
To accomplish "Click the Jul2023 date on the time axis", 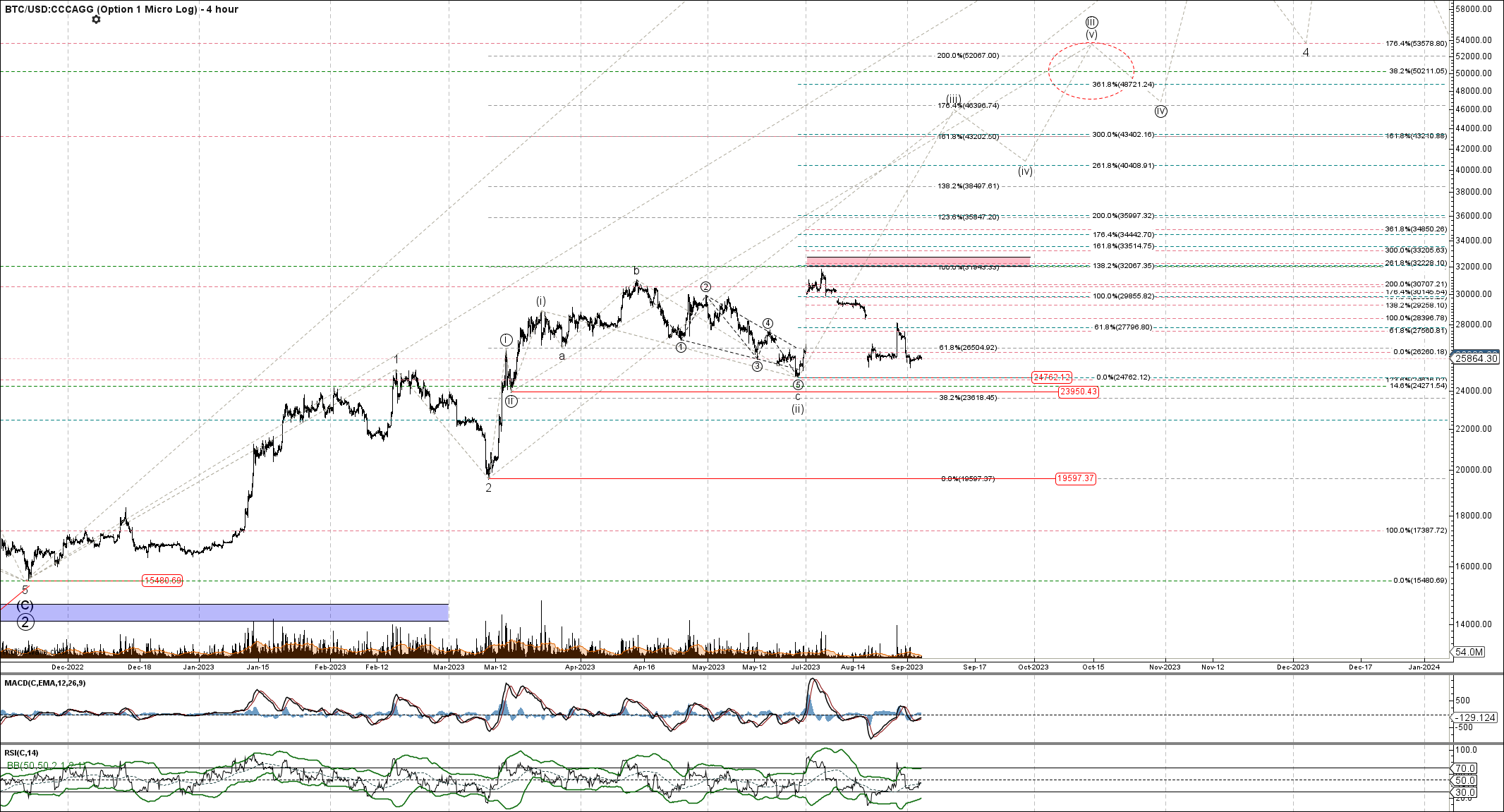I will (x=806, y=667).
